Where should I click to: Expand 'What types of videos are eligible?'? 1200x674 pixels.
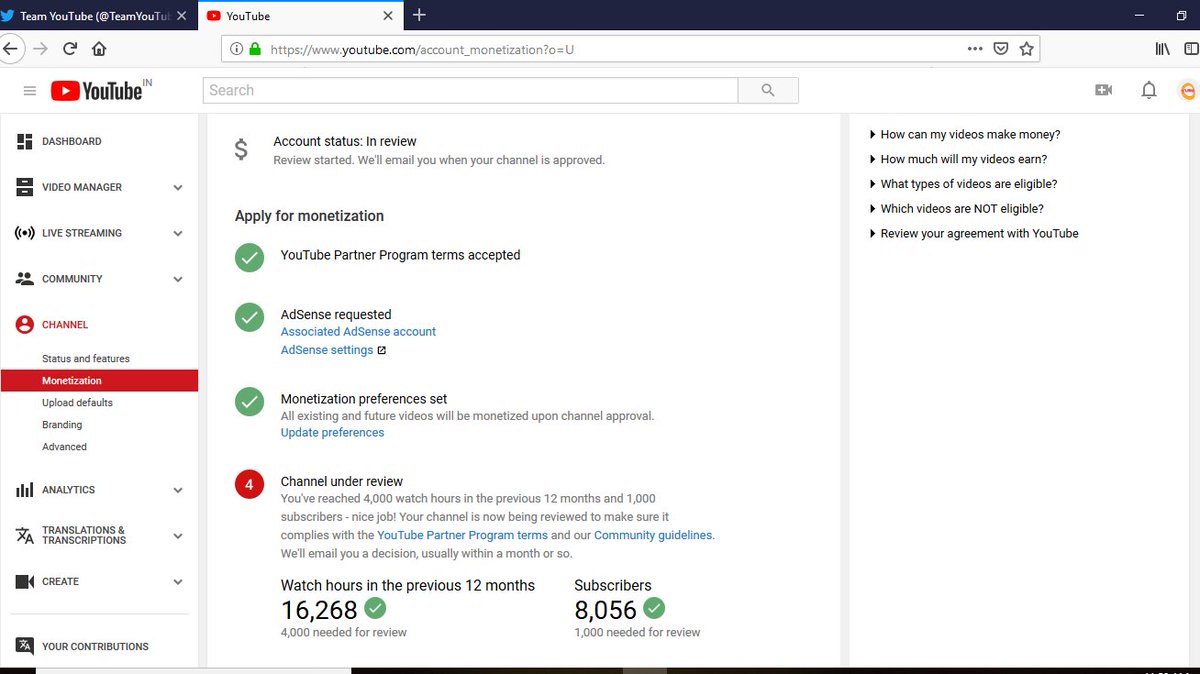coord(963,184)
